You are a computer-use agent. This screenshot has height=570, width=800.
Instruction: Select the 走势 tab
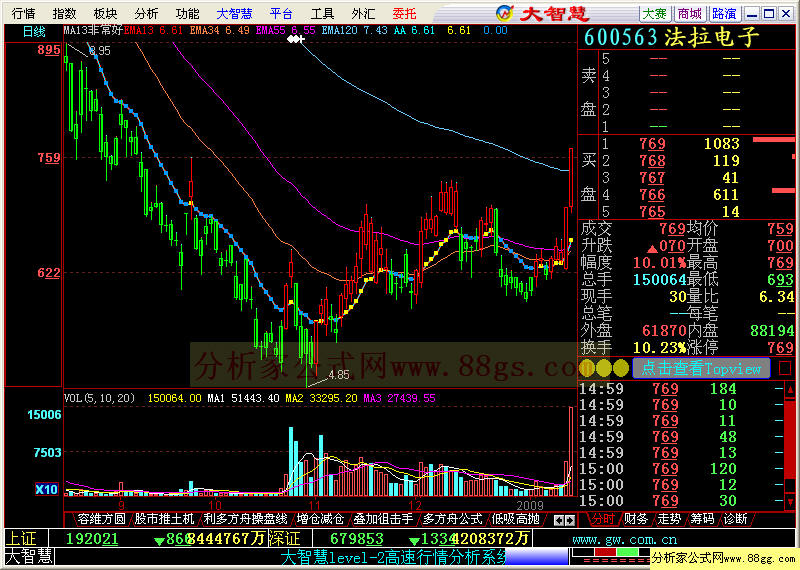pos(669,519)
